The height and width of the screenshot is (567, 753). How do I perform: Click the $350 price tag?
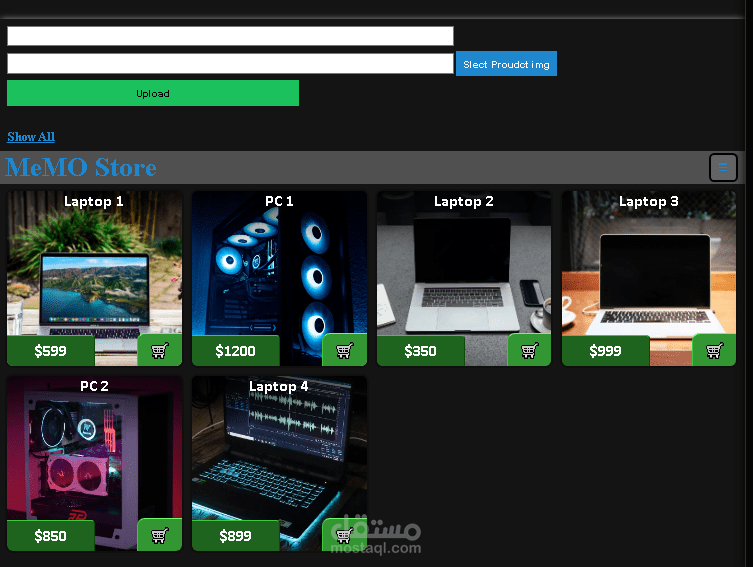[420, 351]
